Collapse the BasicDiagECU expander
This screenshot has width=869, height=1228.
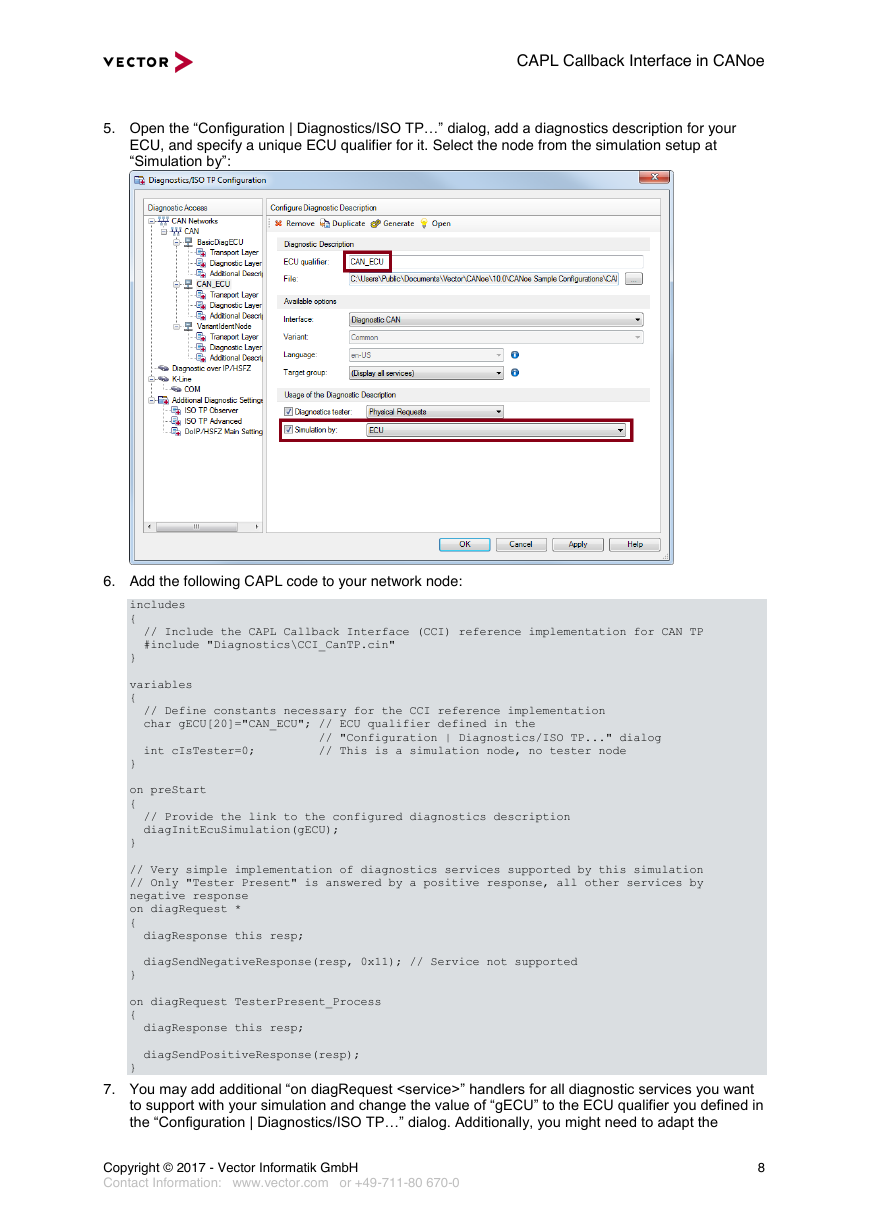176,242
